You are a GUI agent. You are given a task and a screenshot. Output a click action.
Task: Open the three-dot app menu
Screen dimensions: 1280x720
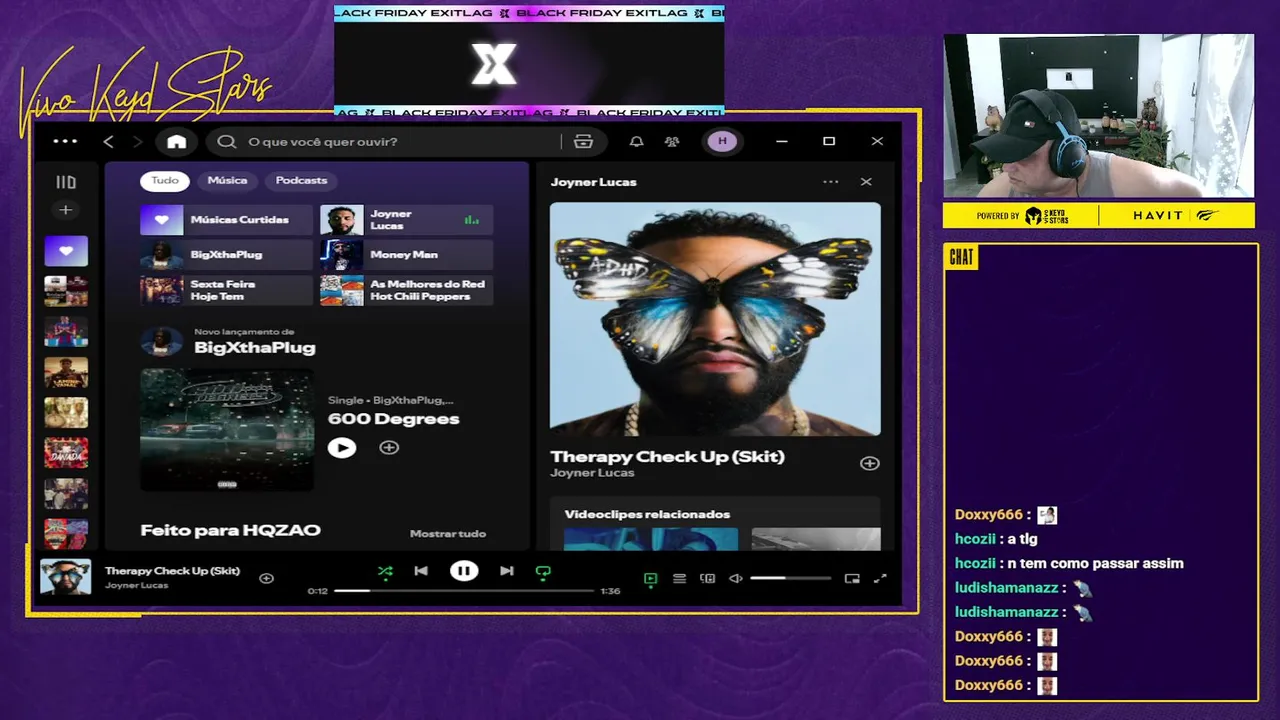[x=65, y=141]
